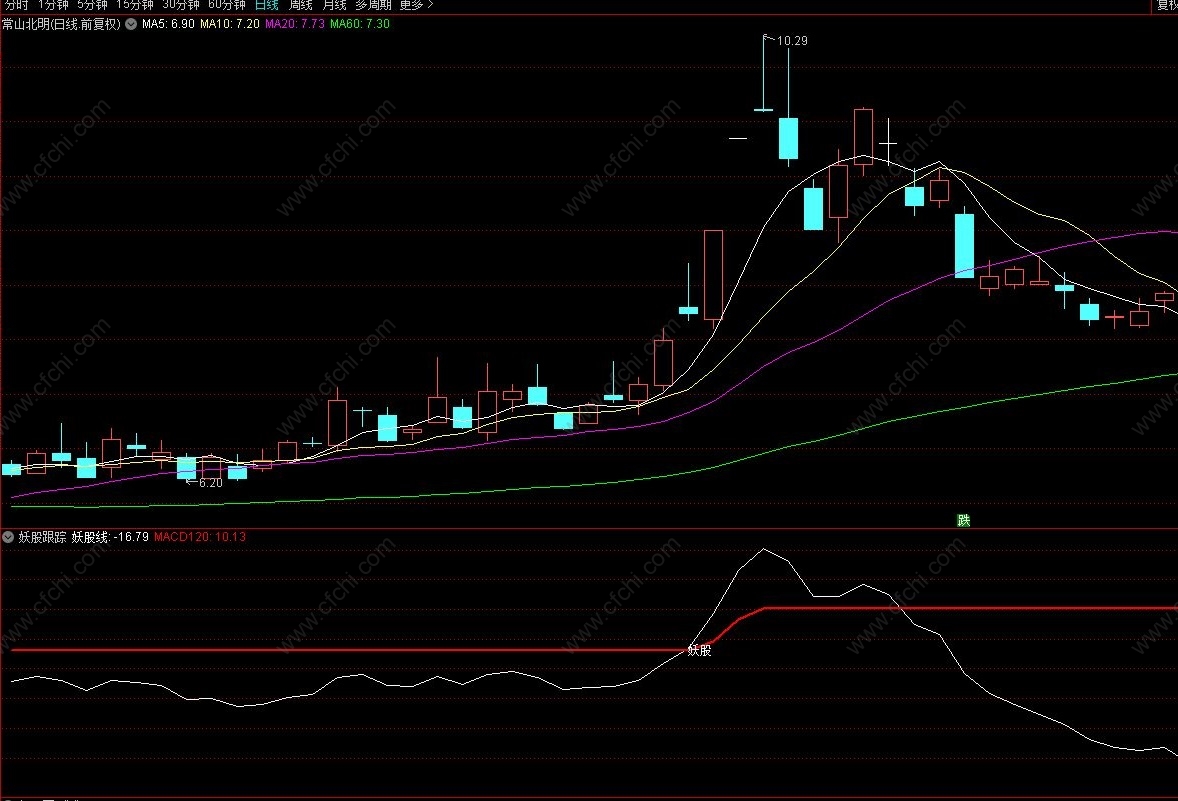Image resolution: width=1178 pixels, height=801 pixels.
Task: Expand the 更多 more periods menu
Action: [416, 5]
